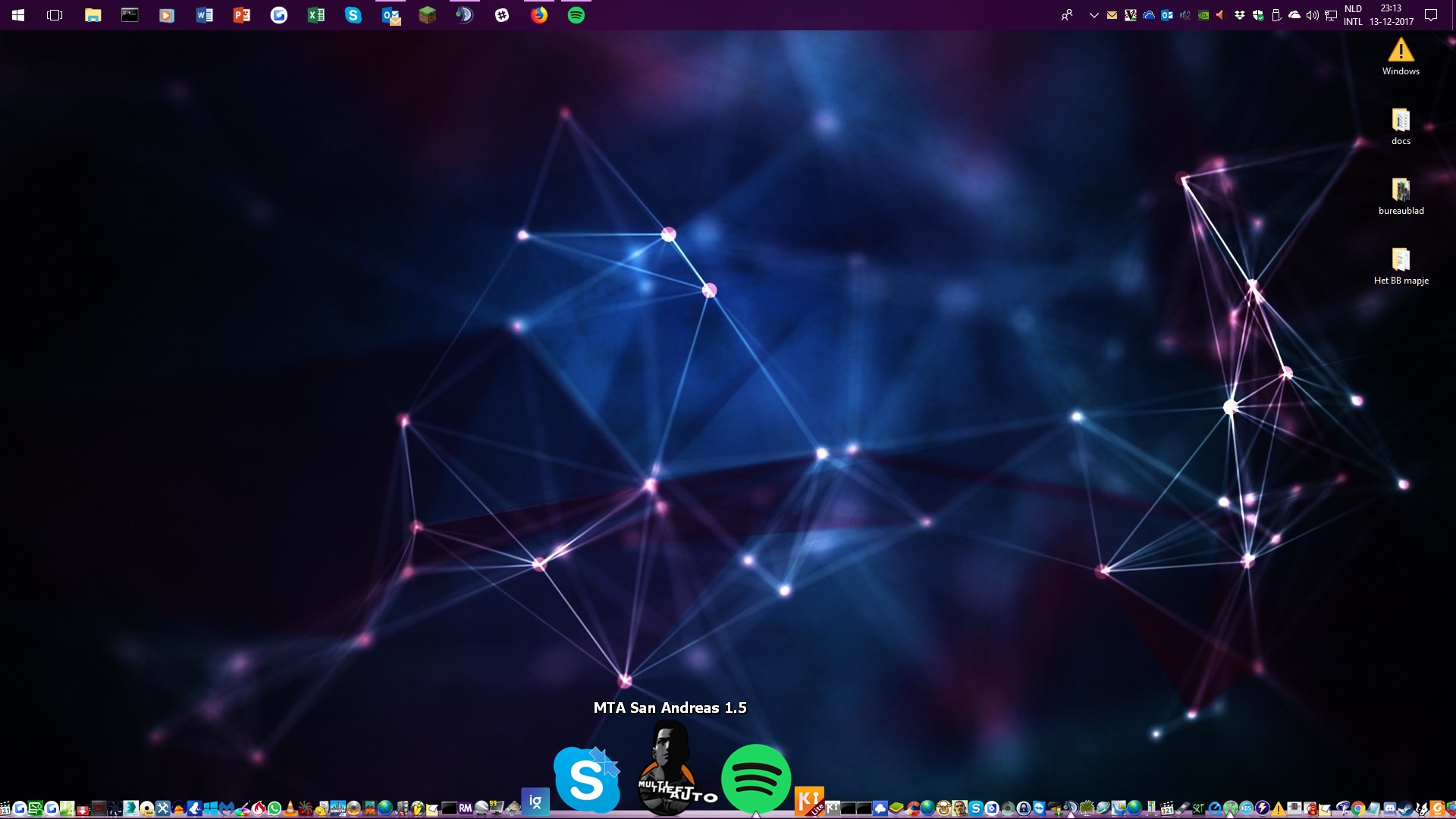Open the NLD INTL language switcher
Viewport: 1456px width, 819px height.
(1353, 15)
